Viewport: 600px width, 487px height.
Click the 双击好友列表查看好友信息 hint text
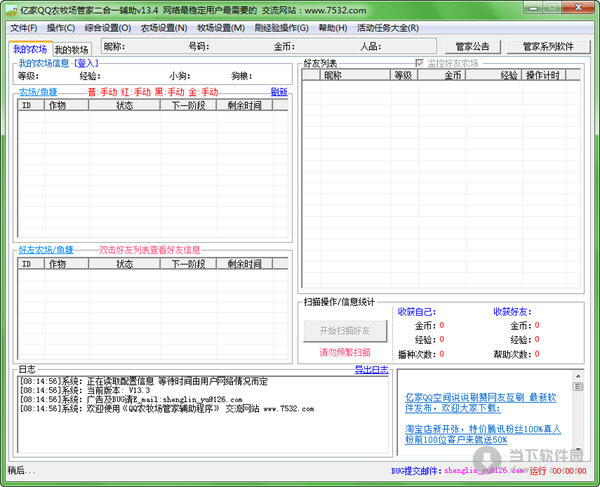click(x=150, y=250)
